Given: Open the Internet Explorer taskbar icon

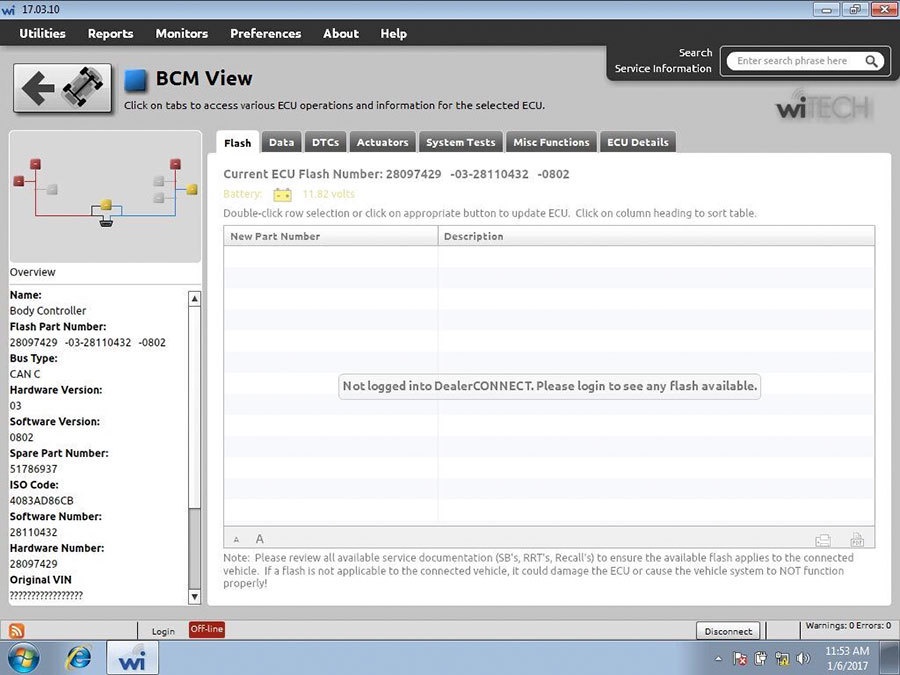Looking at the screenshot, I should (x=78, y=658).
